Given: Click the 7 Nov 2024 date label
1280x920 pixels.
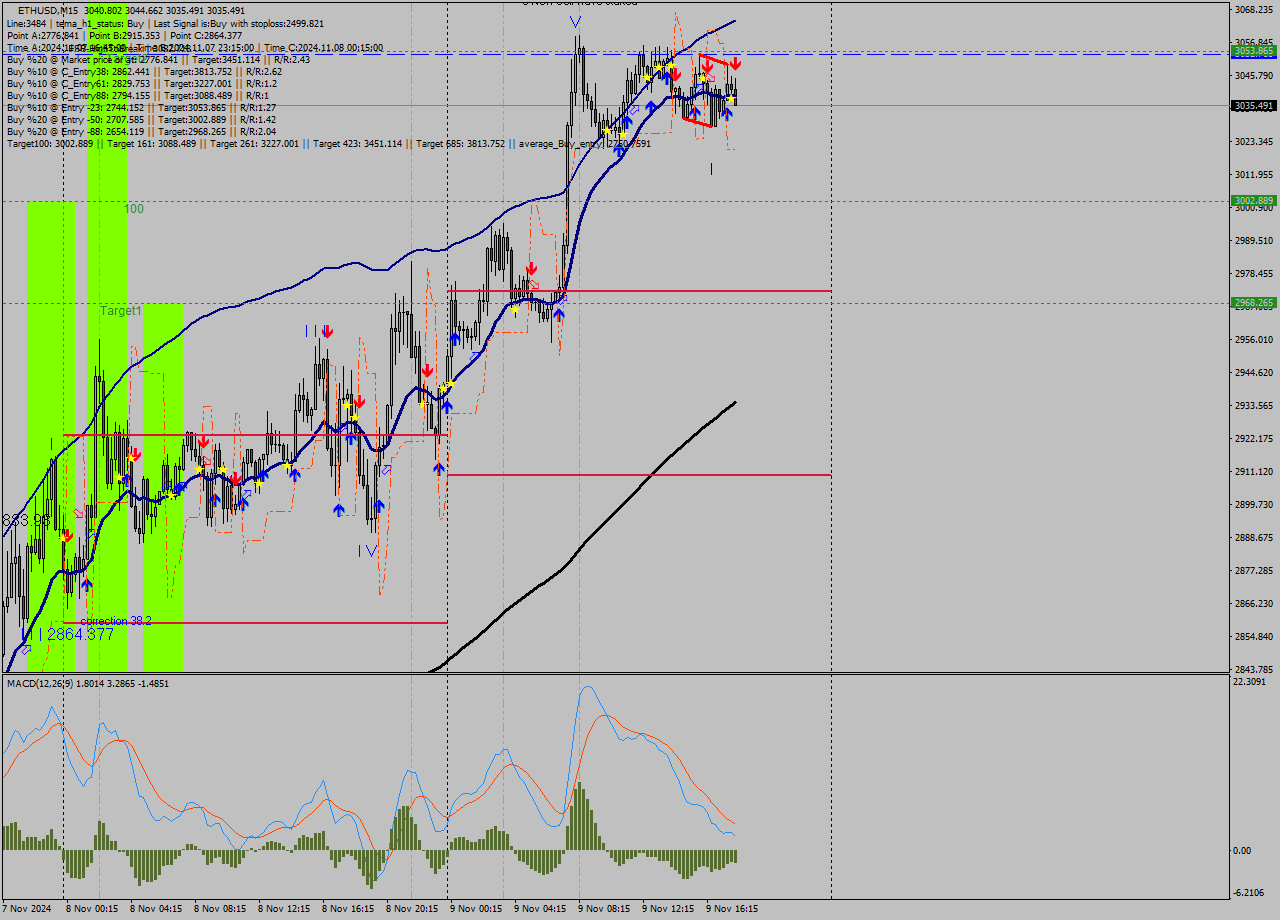Looking at the screenshot, I should tap(26, 909).
